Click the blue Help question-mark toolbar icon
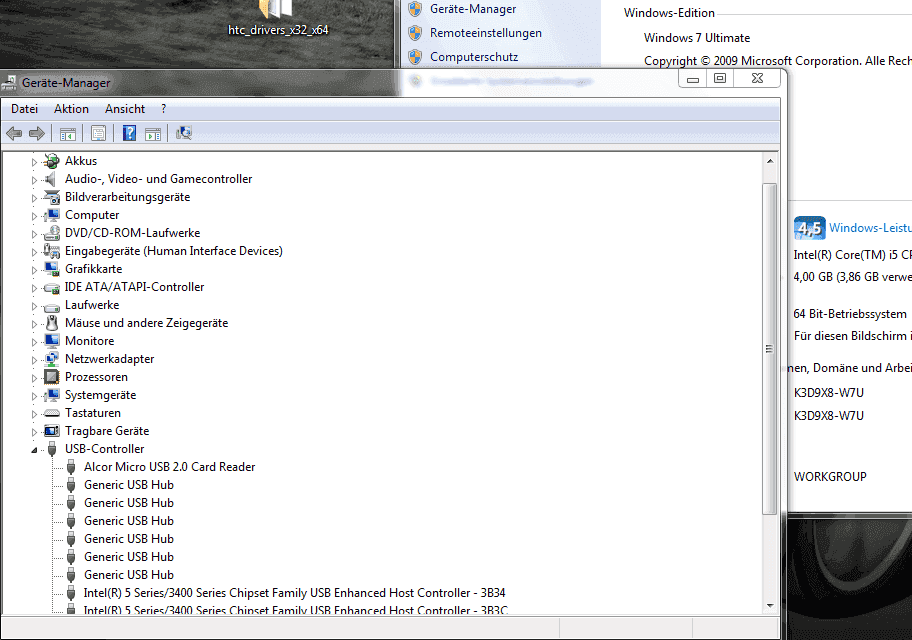The image size is (912, 640). point(129,134)
